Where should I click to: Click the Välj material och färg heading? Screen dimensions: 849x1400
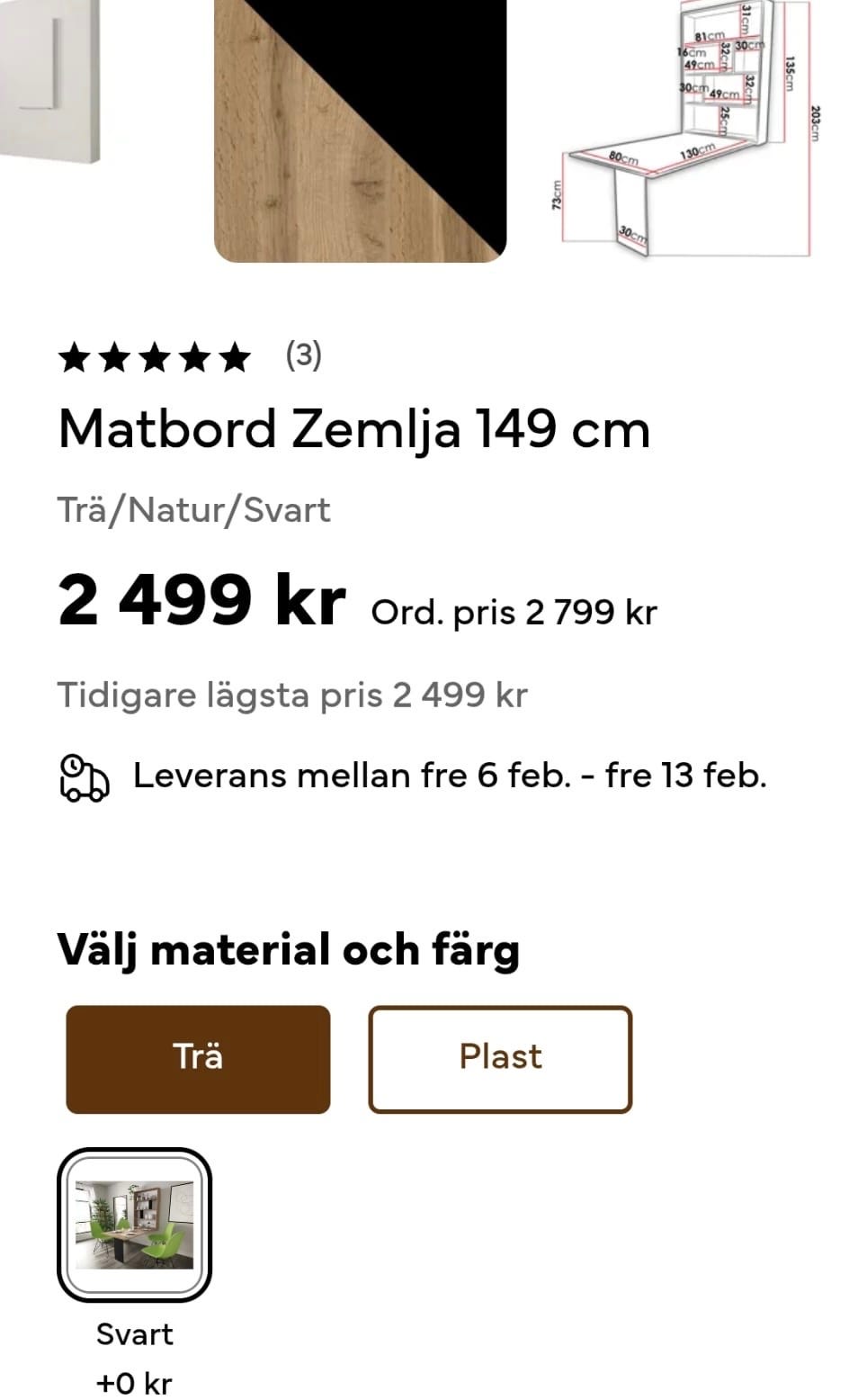click(x=288, y=950)
